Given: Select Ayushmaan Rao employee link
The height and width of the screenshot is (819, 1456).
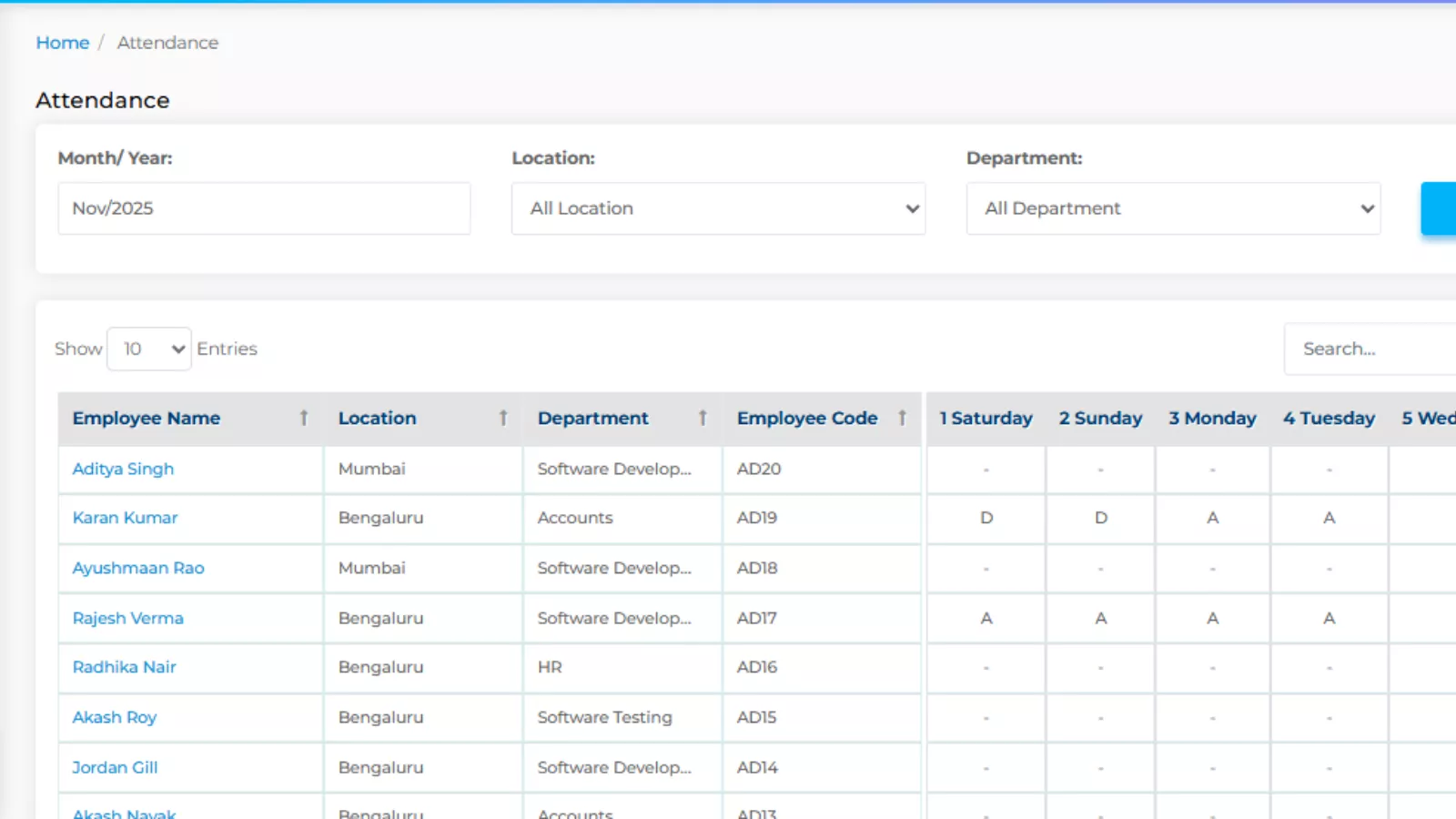Looking at the screenshot, I should [x=138, y=568].
